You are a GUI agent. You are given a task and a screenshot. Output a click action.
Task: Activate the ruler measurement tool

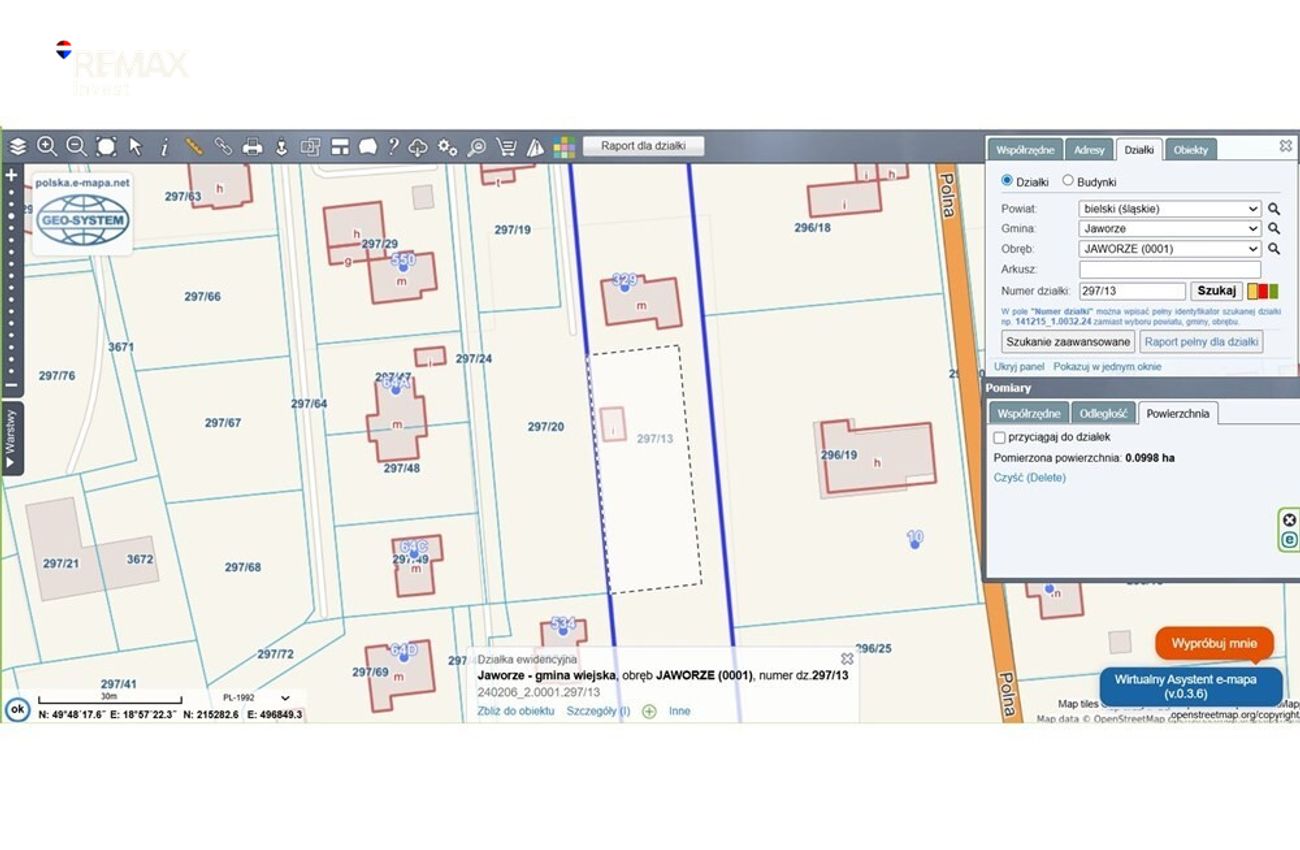point(194,147)
